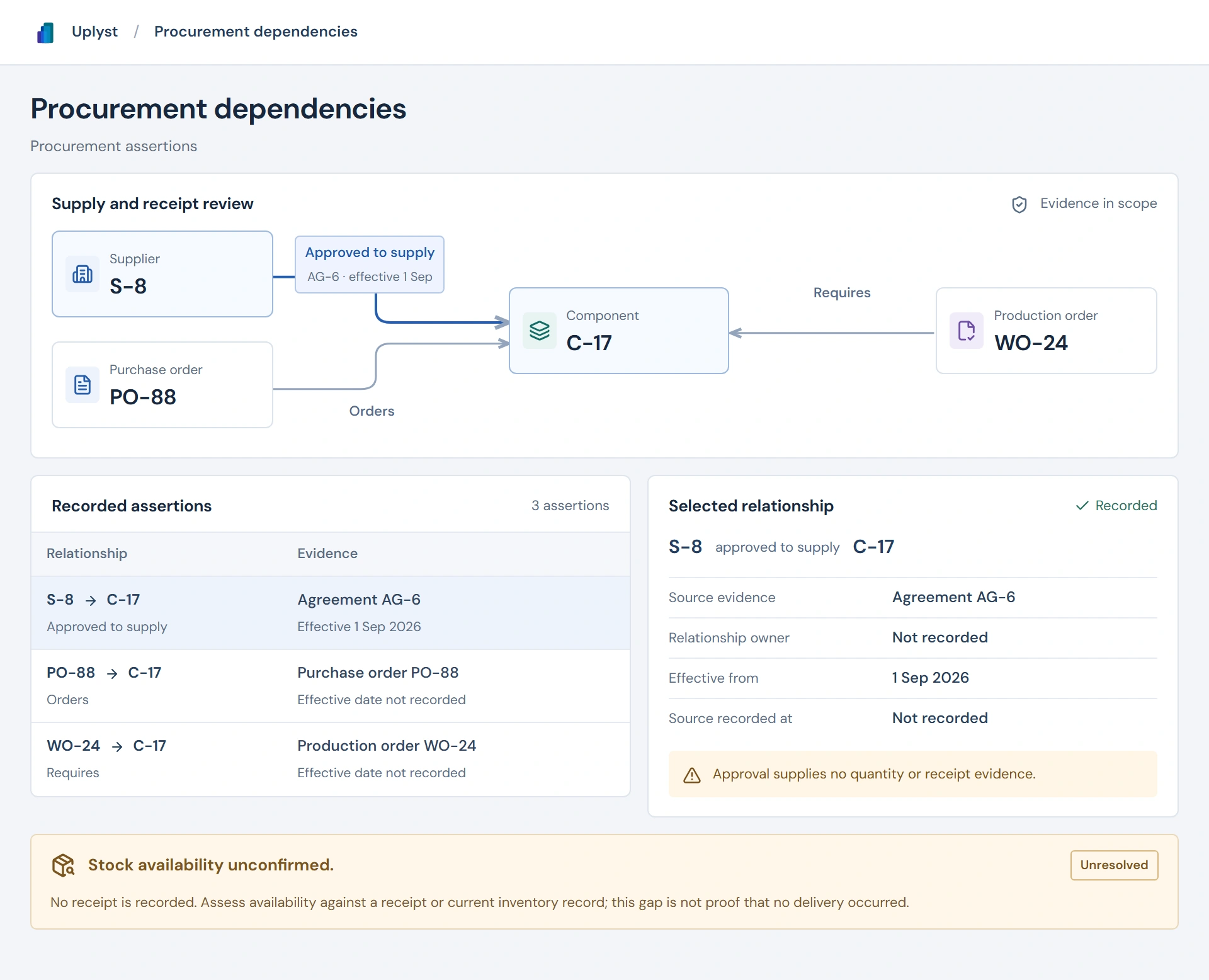
Task: Click the Orders edge label
Action: (372, 411)
